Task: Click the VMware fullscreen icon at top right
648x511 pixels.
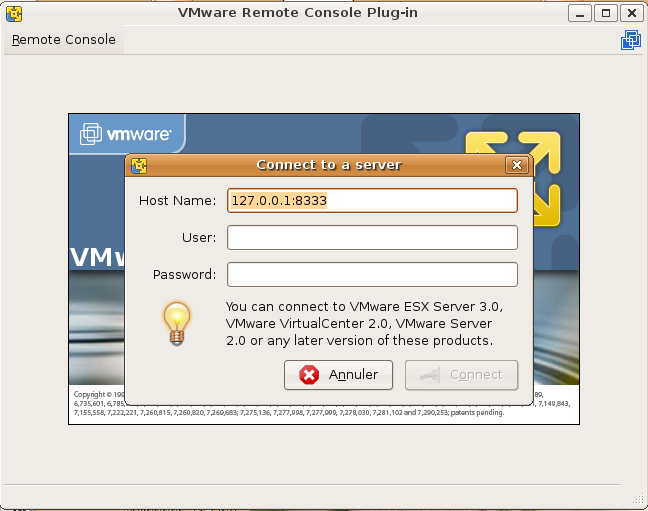Action: tap(631, 40)
